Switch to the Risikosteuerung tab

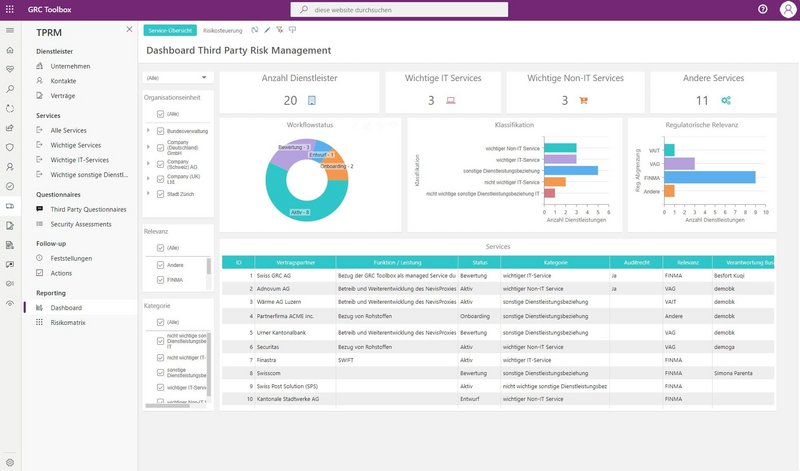222,30
